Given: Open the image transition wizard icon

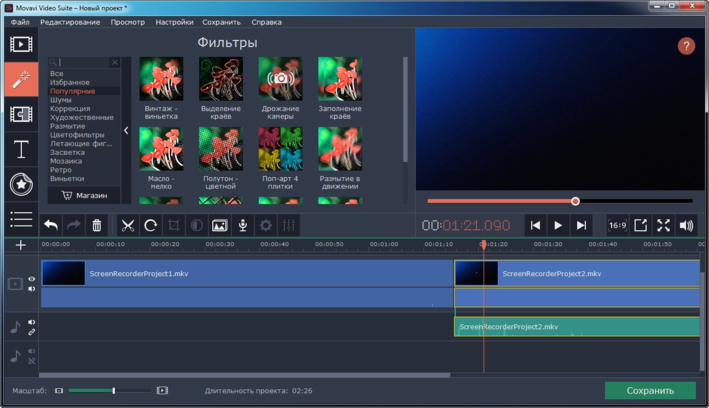Looking at the screenshot, I should point(220,225).
